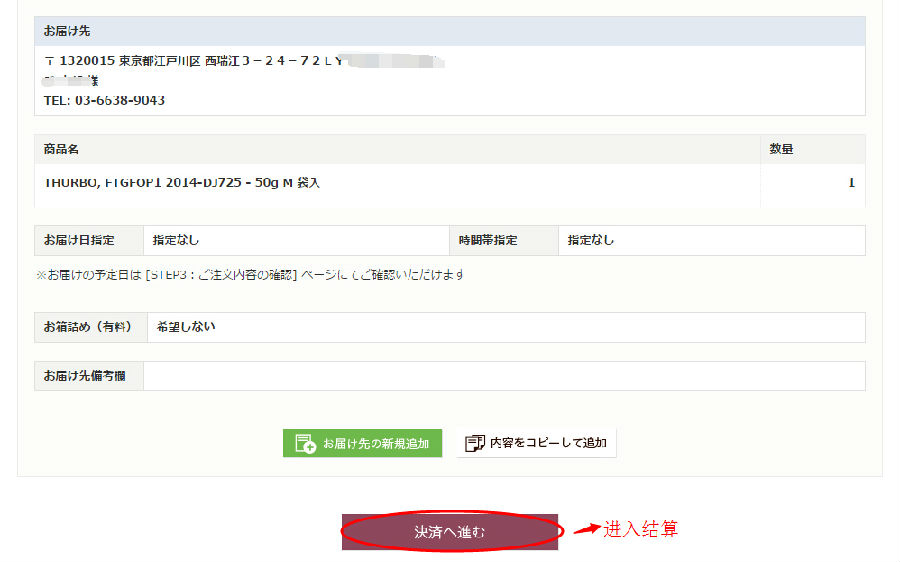Click the ※お届けの予定日 delivery note text
The height and width of the screenshot is (562, 900).
[250, 275]
